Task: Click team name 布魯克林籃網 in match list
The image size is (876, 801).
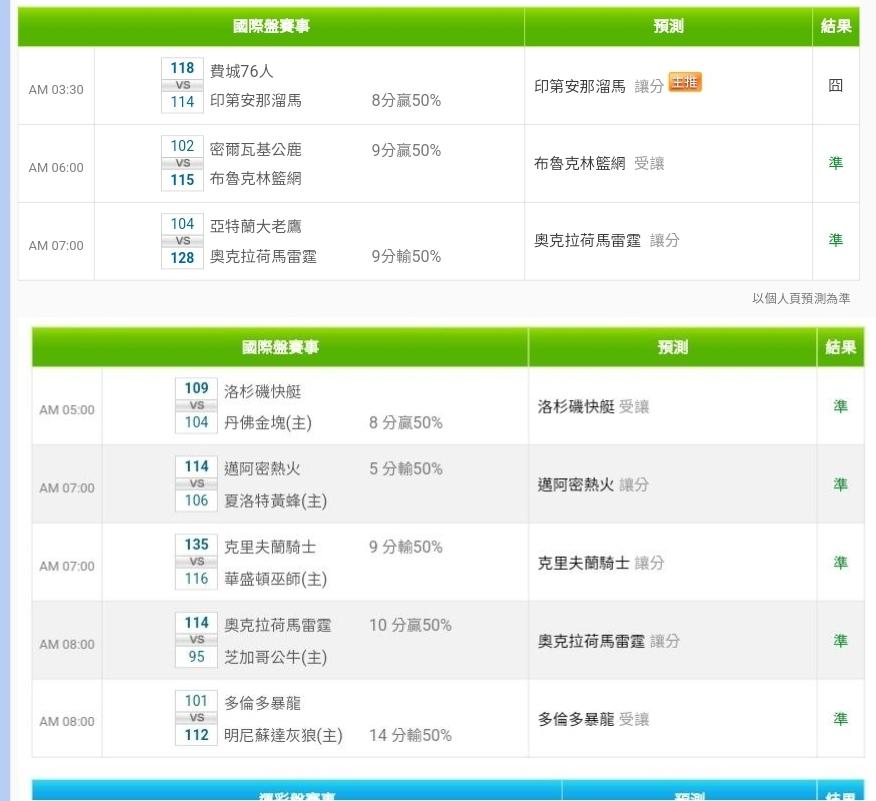Action: 256,179
